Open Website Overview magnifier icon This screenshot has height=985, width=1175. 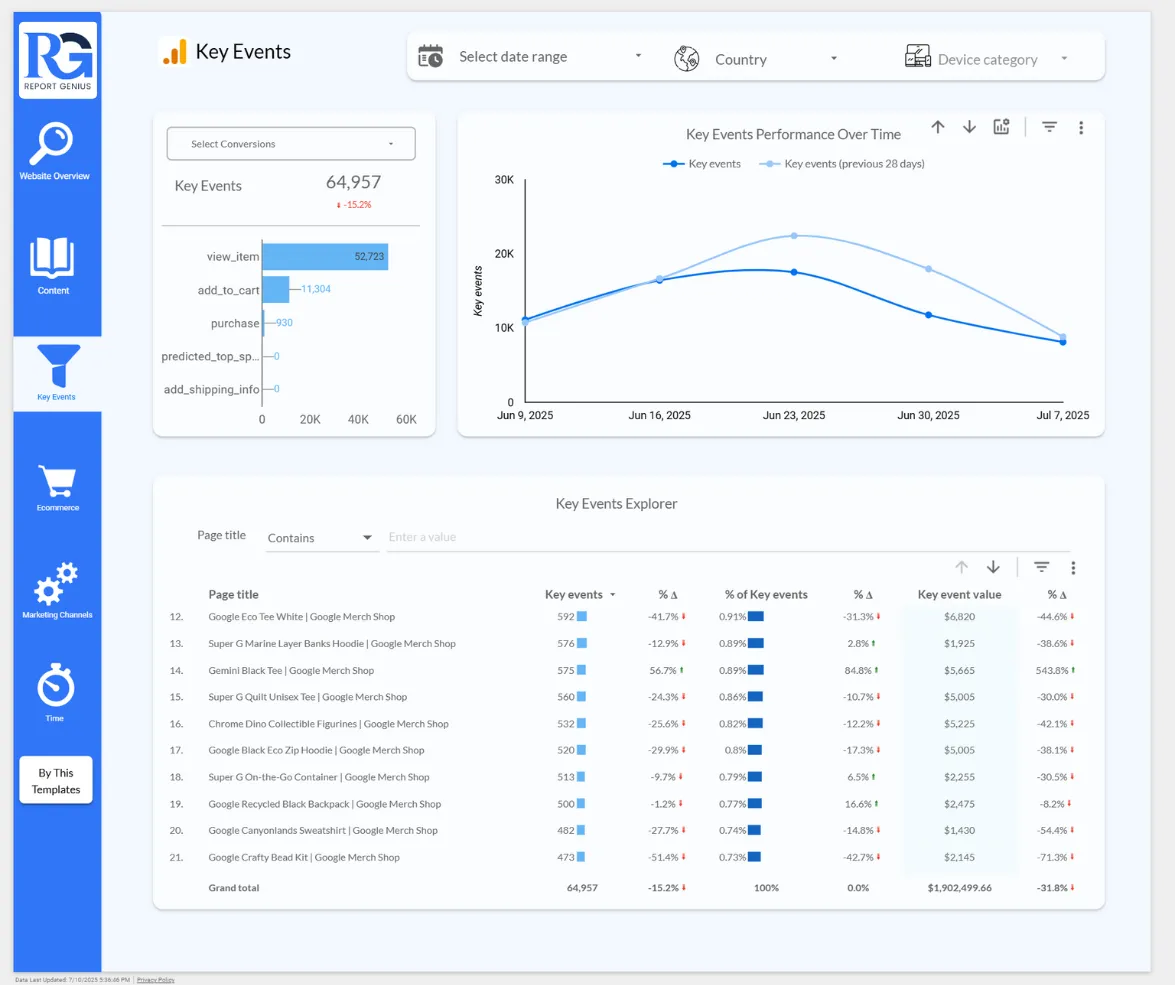(51, 143)
